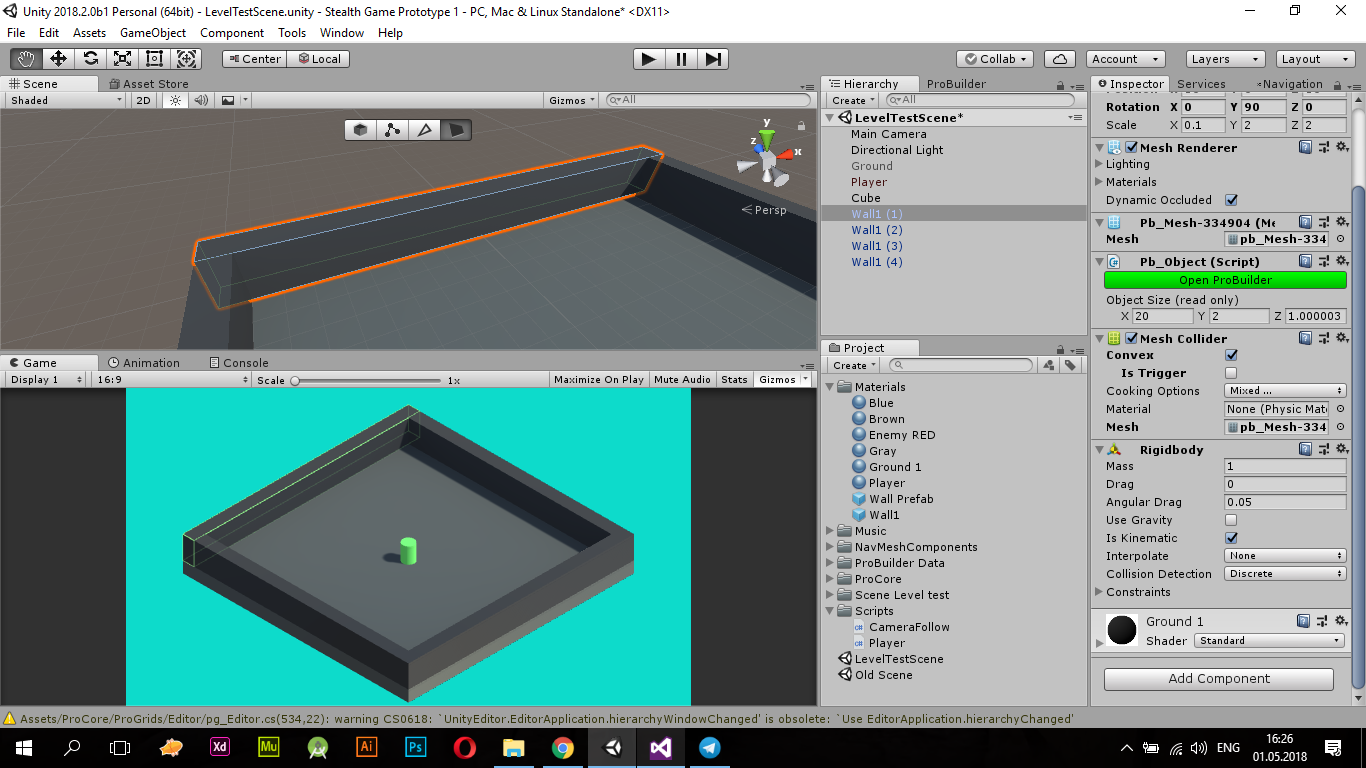Open the Component menu
The width and height of the screenshot is (1366, 768).
point(232,33)
